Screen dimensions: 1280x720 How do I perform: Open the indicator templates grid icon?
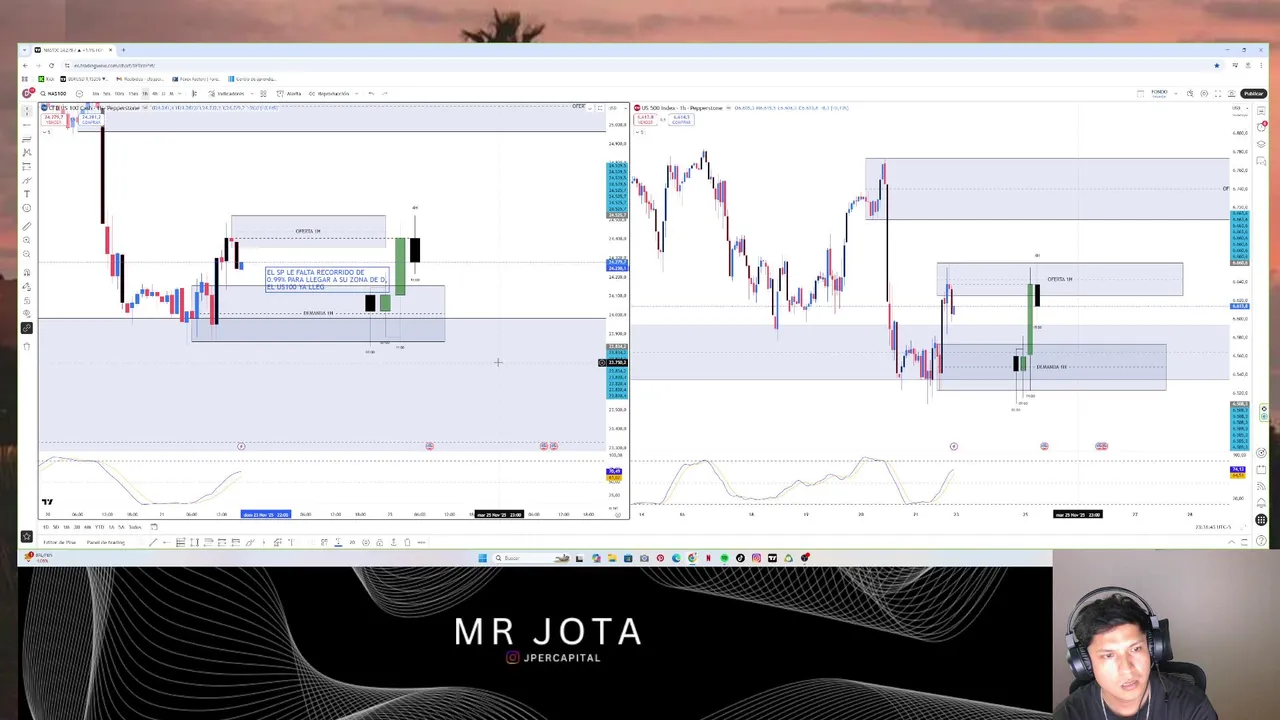[263, 94]
